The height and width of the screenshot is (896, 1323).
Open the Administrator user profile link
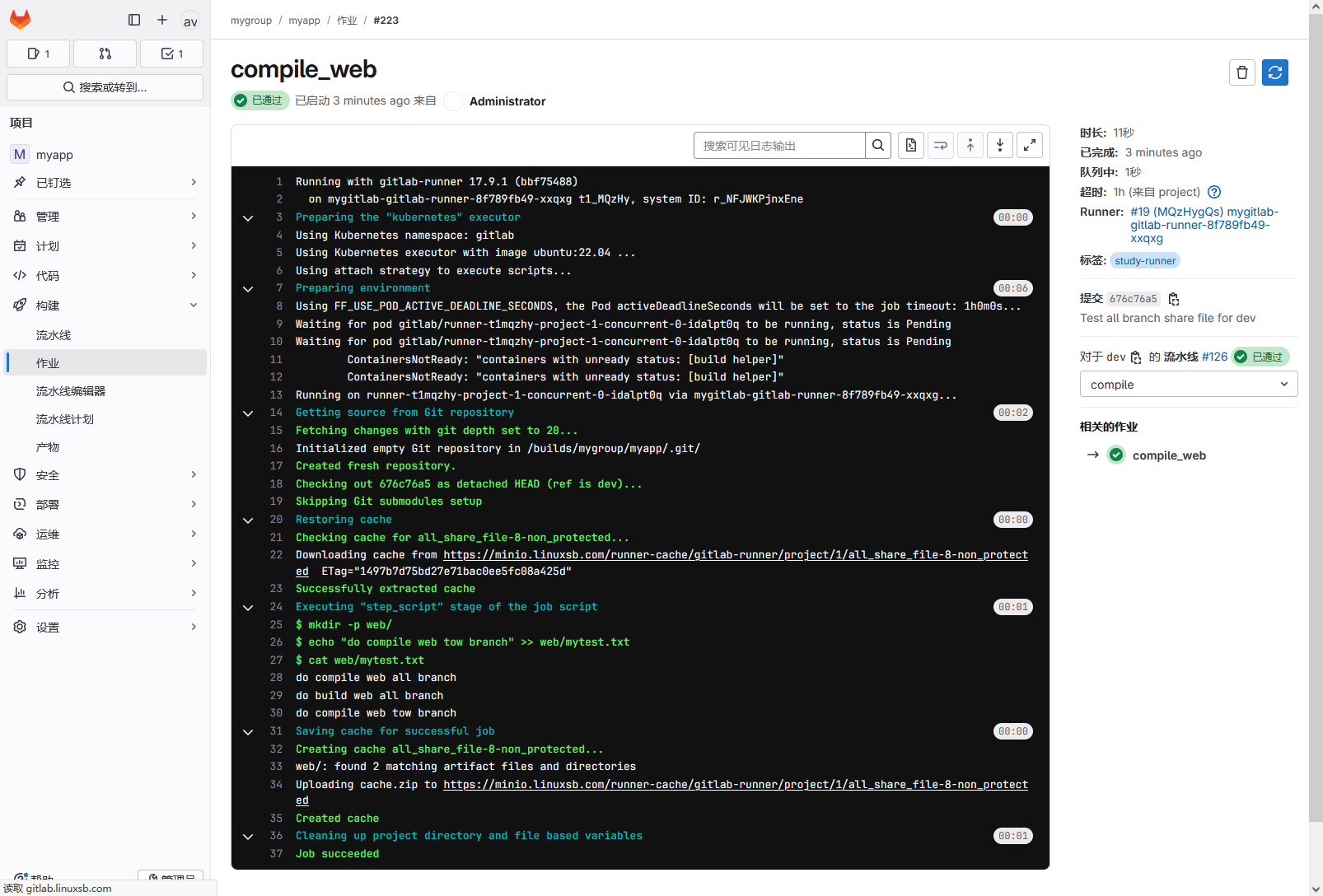pyautogui.click(x=507, y=101)
